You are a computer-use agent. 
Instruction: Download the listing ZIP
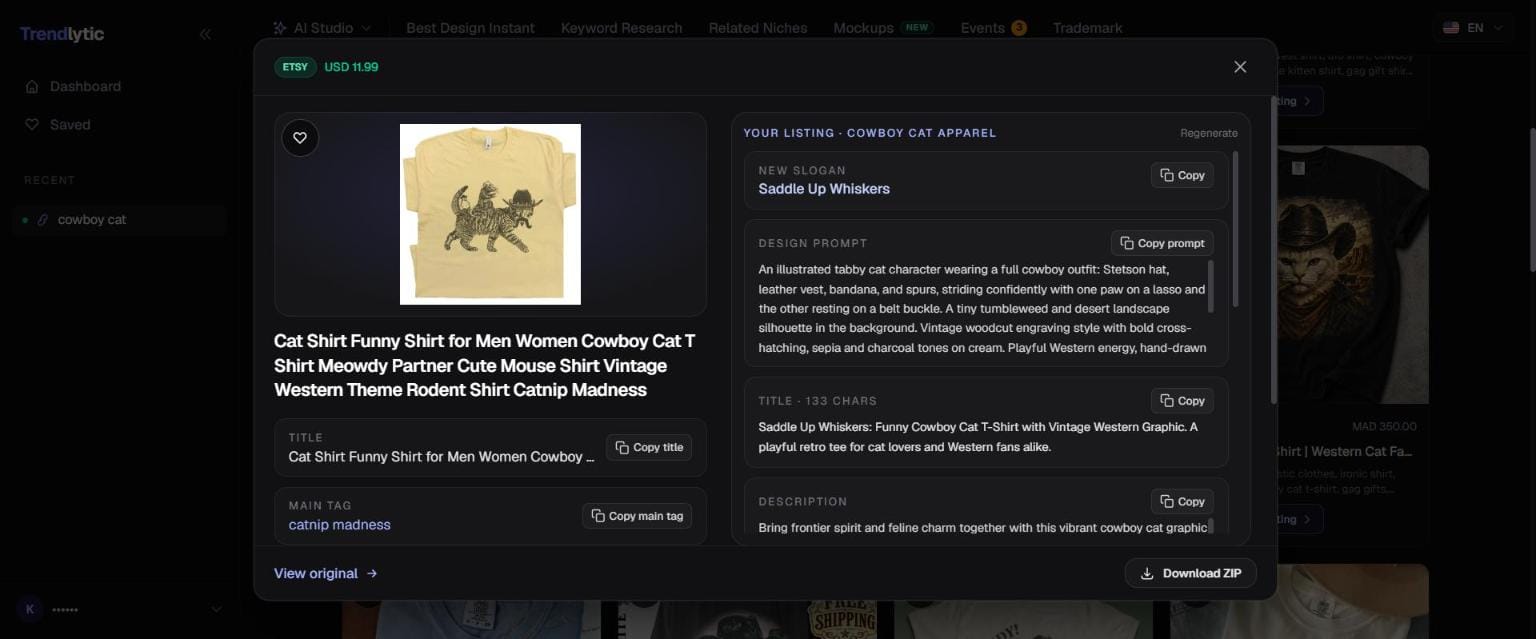(1191, 573)
